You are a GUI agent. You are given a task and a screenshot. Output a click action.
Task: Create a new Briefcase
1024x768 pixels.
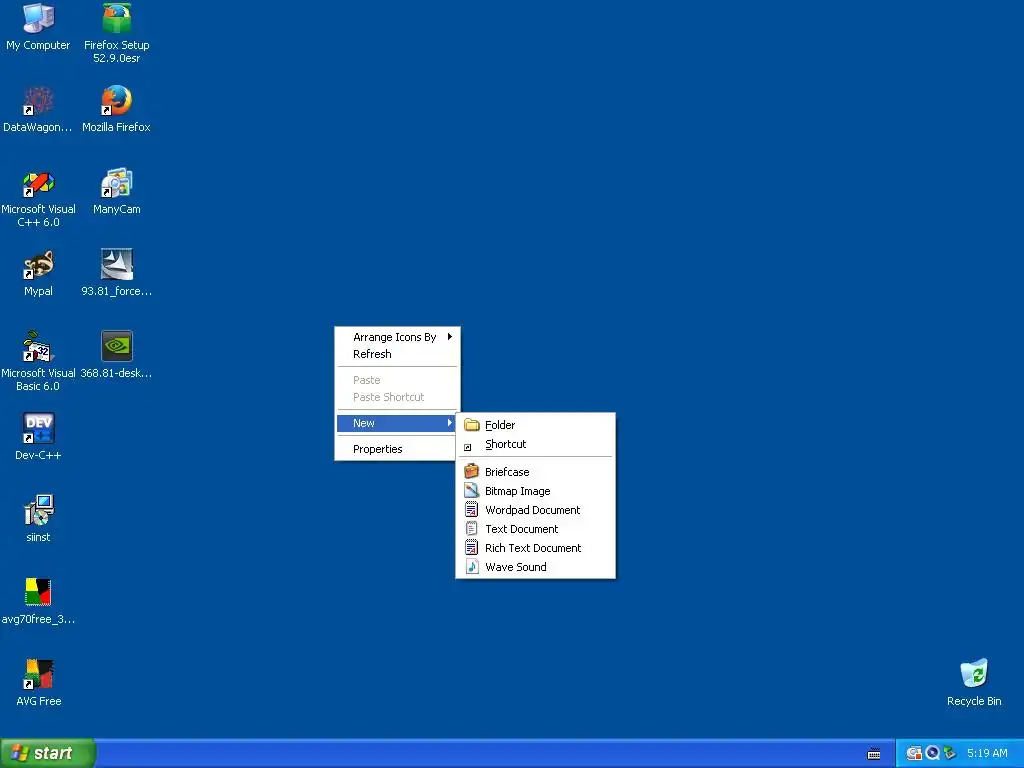tap(536, 472)
